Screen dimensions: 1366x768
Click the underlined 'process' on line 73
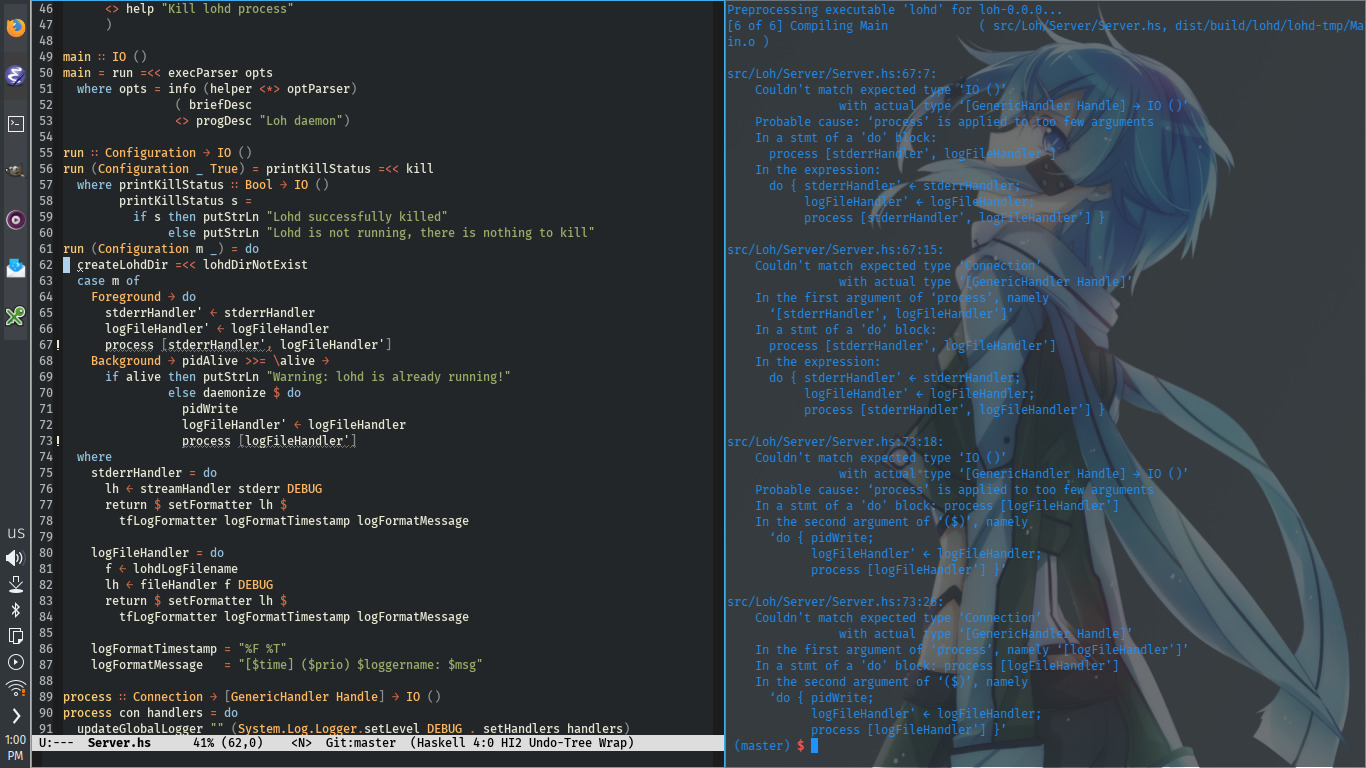206,441
